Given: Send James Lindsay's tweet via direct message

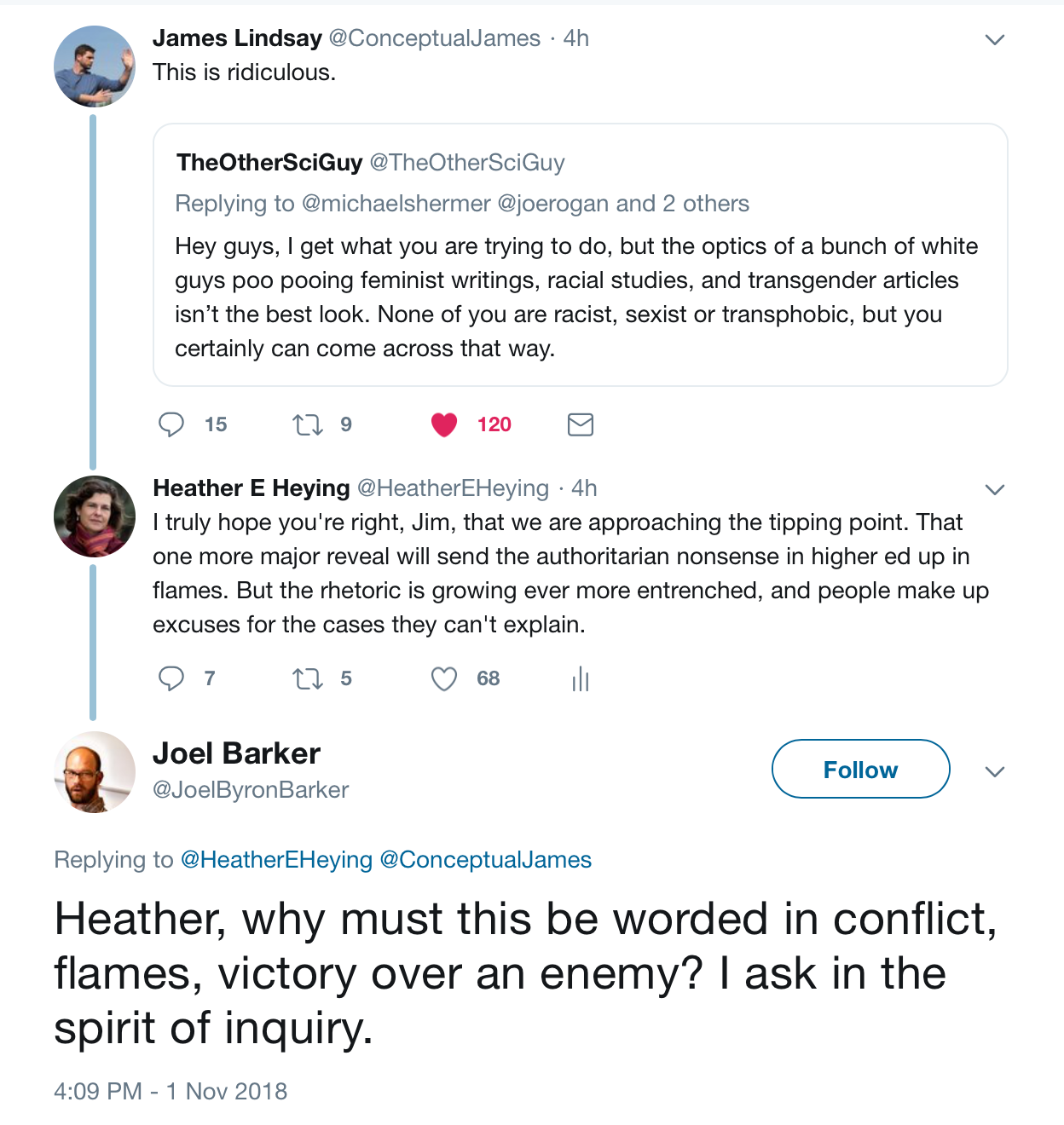Looking at the screenshot, I should coord(581,424).
